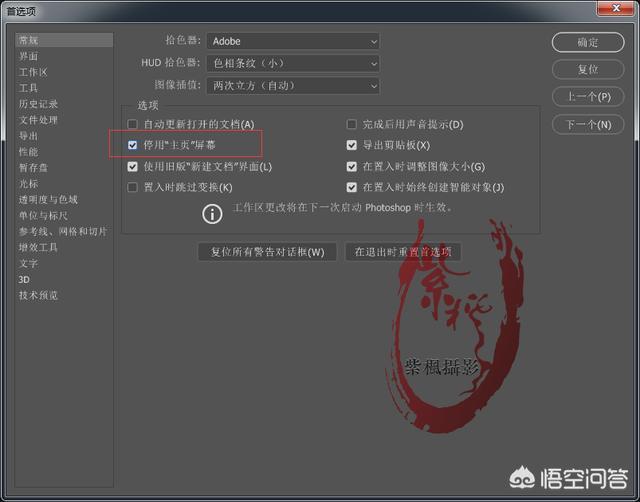Close the 首选项 dialog window
The width and height of the screenshot is (640, 502).
pos(617,8)
